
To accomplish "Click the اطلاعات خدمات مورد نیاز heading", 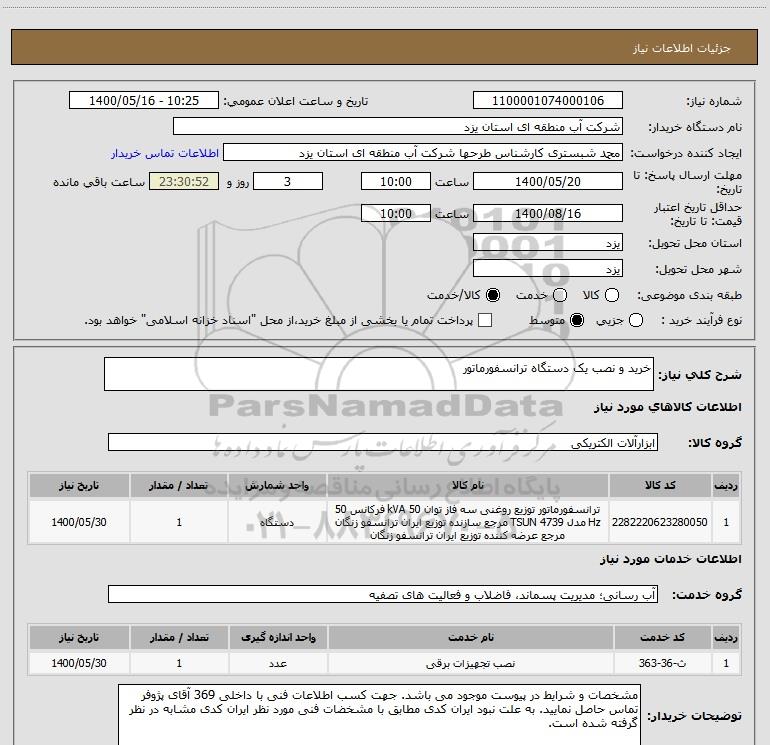I will point(670,559).
